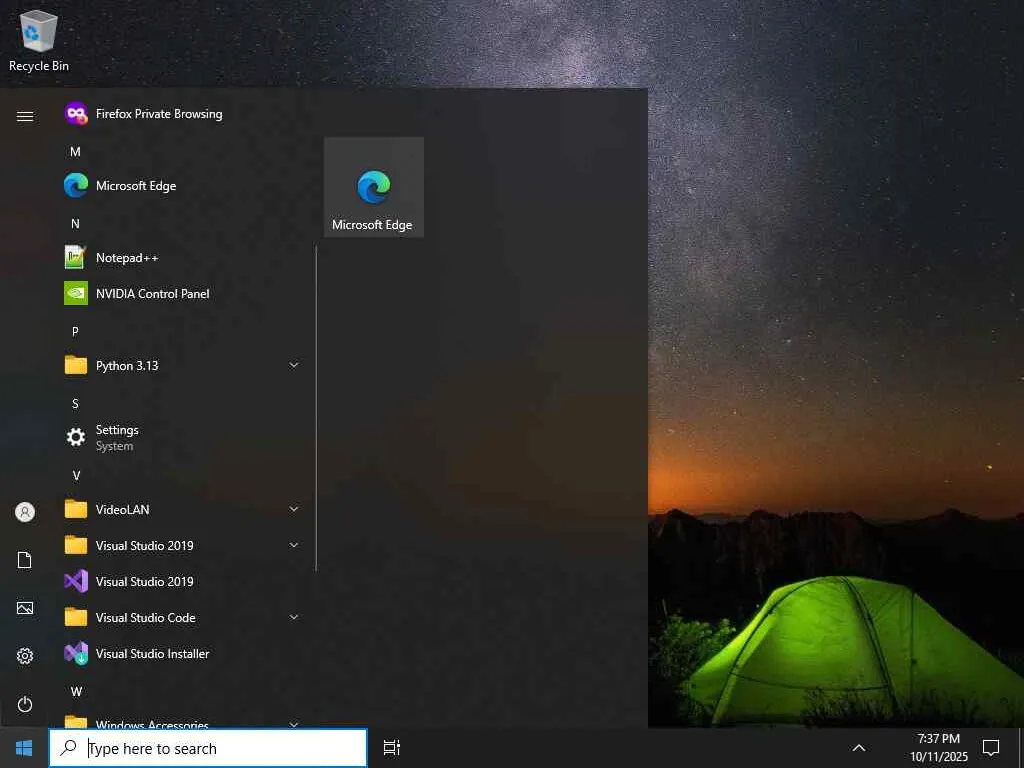Click the Visual Studio 2019 folder icon
The width and height of the screenshot is (1024, 768).
point(76,545)
